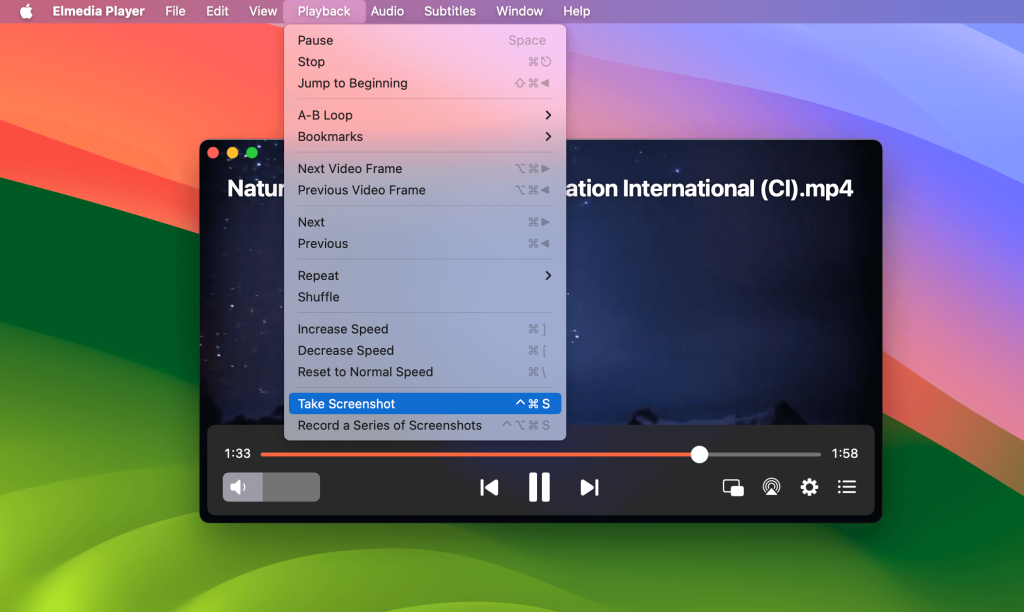Open the Help menu
Image resolution: width=1024 pixels, height=612 pixels.
click(x=577, y=11)
